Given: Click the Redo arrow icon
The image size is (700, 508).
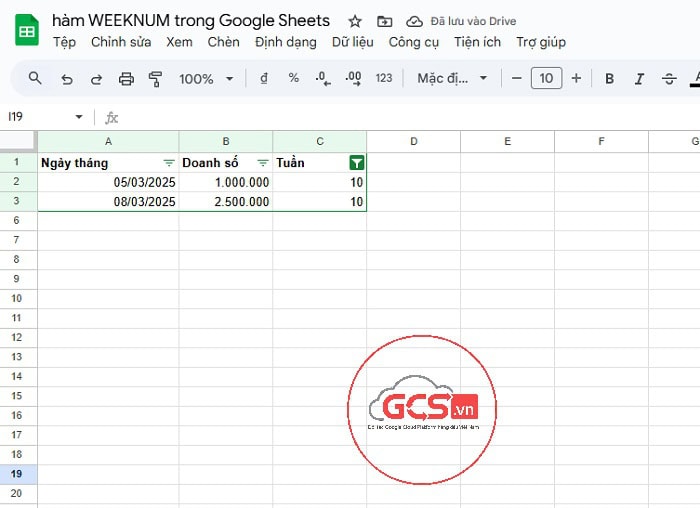Looking at the screenshot, I should pos(96,79).
